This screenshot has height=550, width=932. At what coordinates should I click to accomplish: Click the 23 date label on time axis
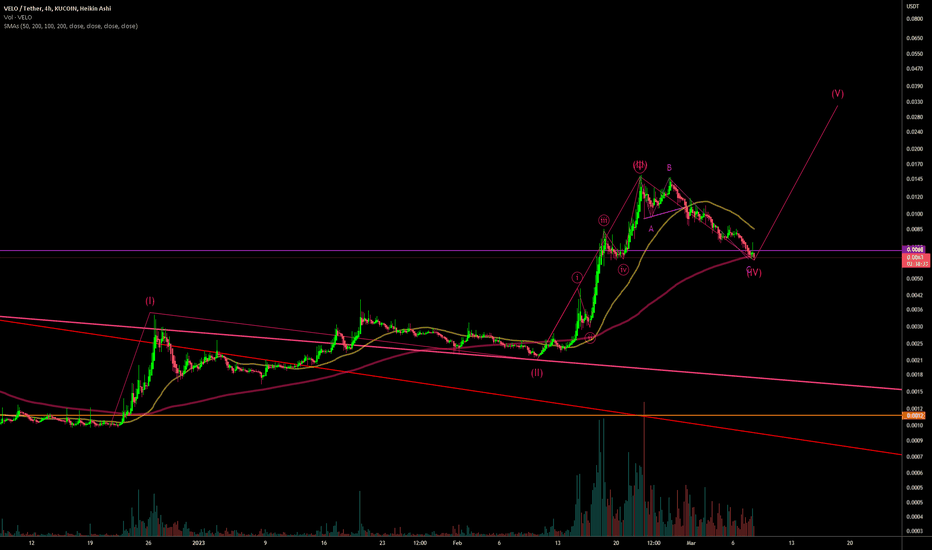[382, 543]
